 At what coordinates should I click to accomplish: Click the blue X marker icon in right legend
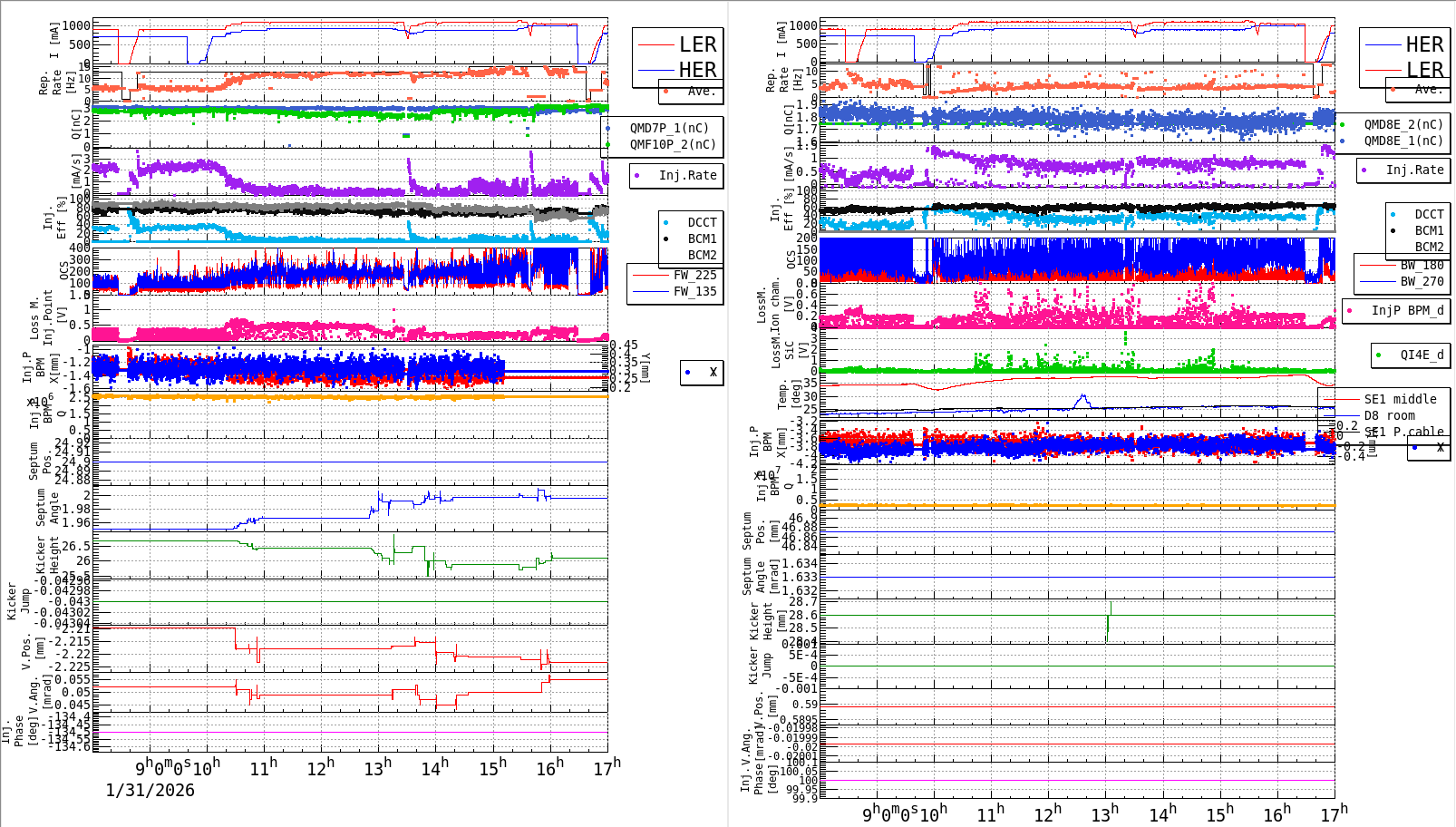1416,448
